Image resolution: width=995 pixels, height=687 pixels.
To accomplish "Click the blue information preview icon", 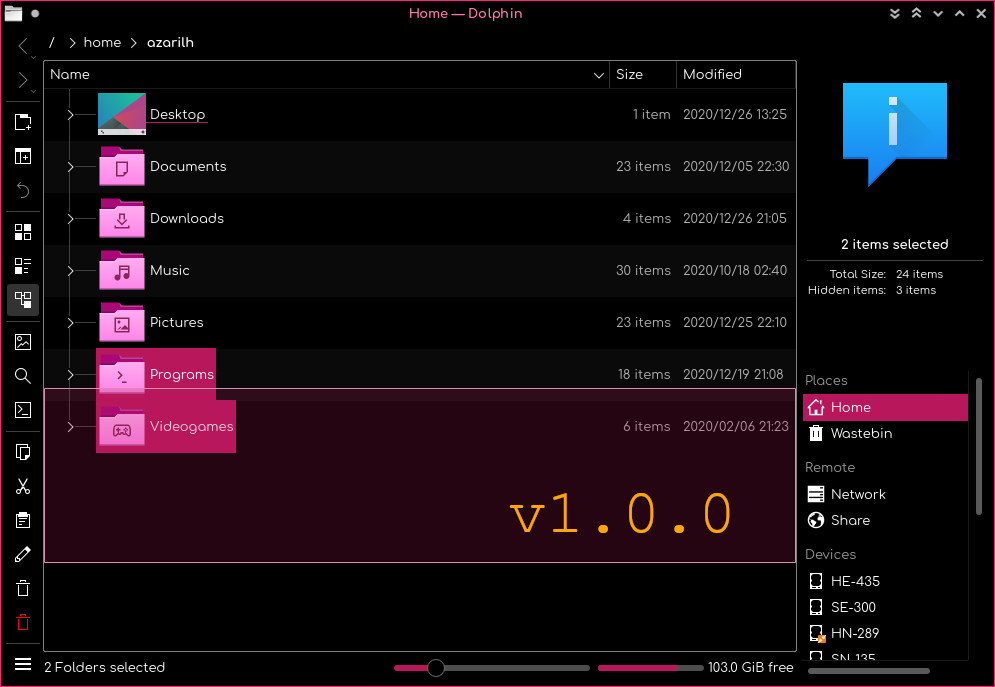I will pyautogui.click(x=895, y=134).
